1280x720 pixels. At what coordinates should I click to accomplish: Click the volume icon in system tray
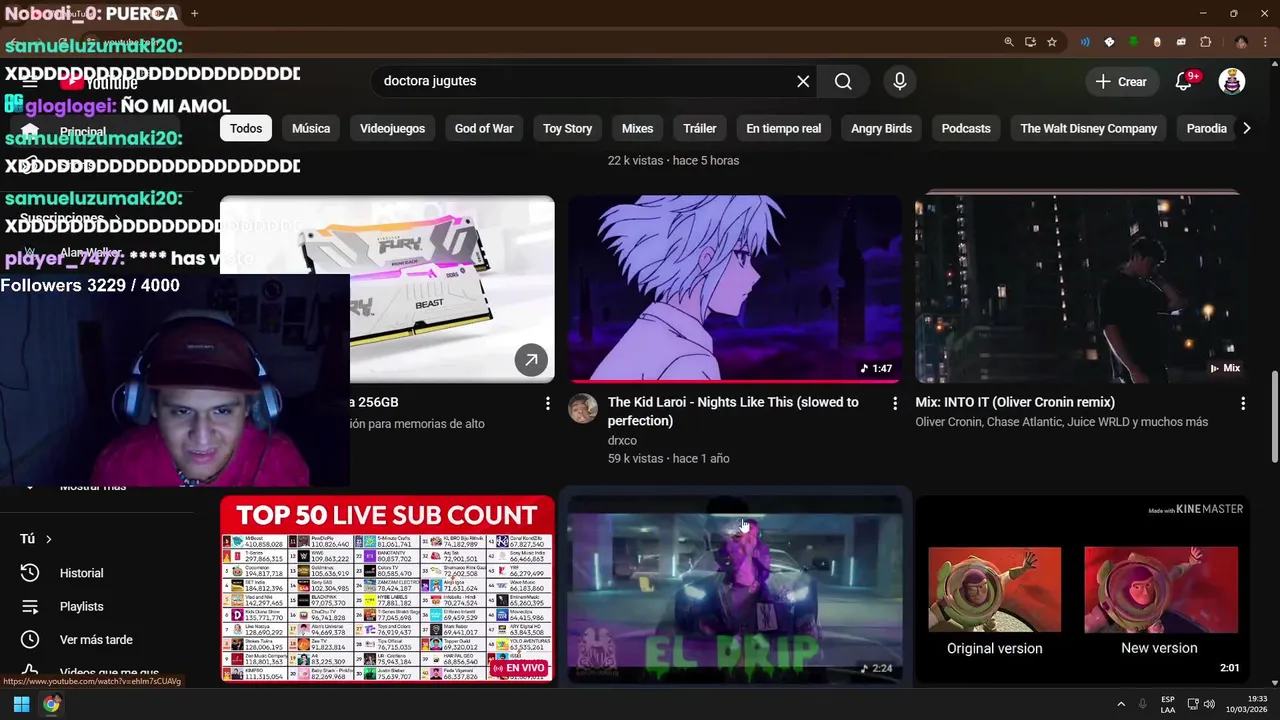[1210, 704]
